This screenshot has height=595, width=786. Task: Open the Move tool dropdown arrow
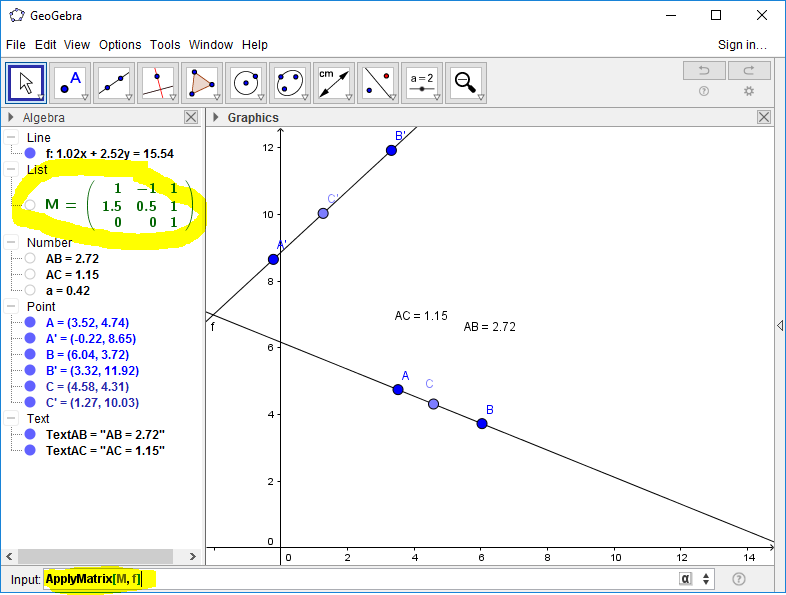pyautogui.click(x=41, y=97)
